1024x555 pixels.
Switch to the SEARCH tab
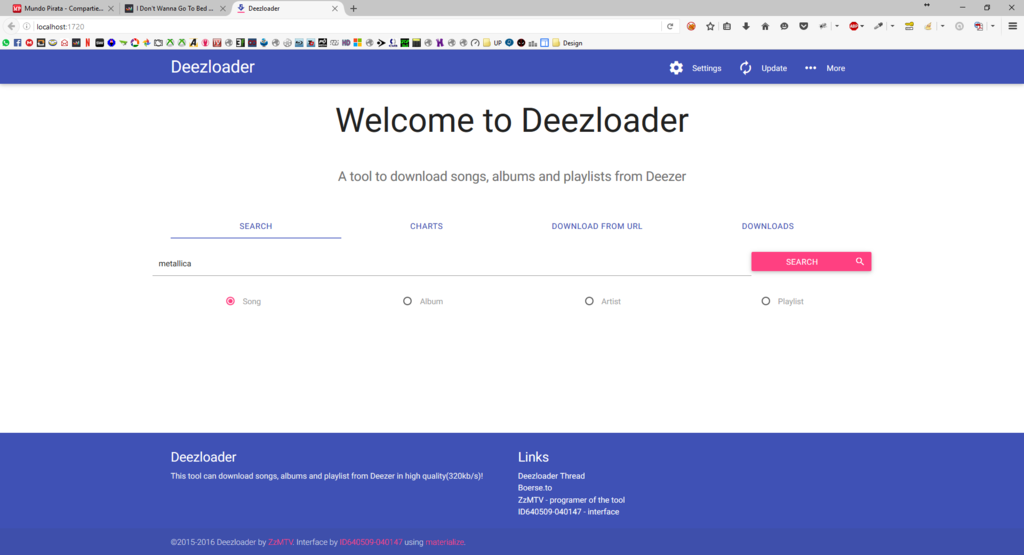255,226
